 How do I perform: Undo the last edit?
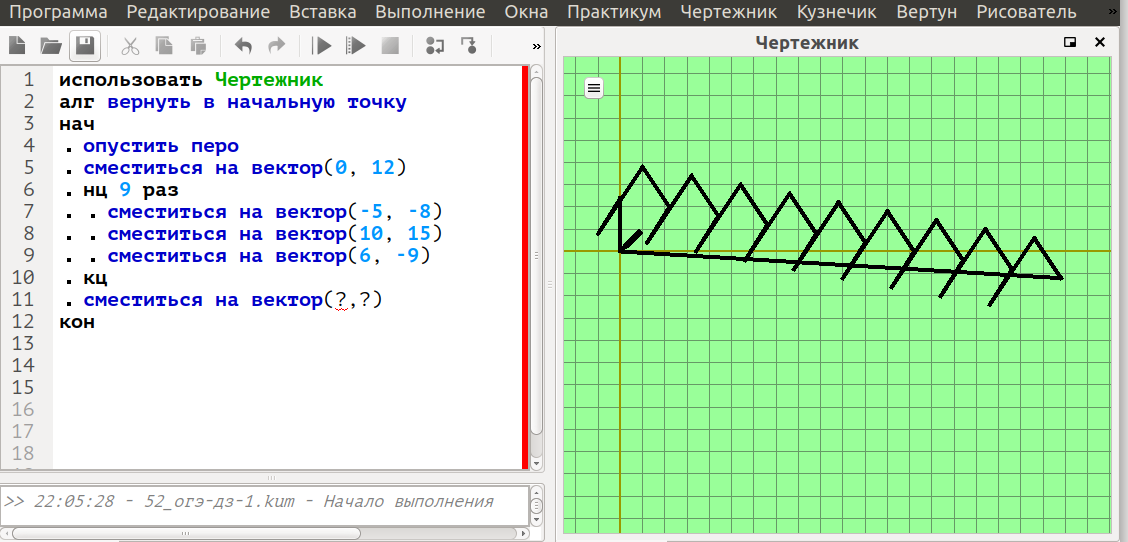coord(244,46)
